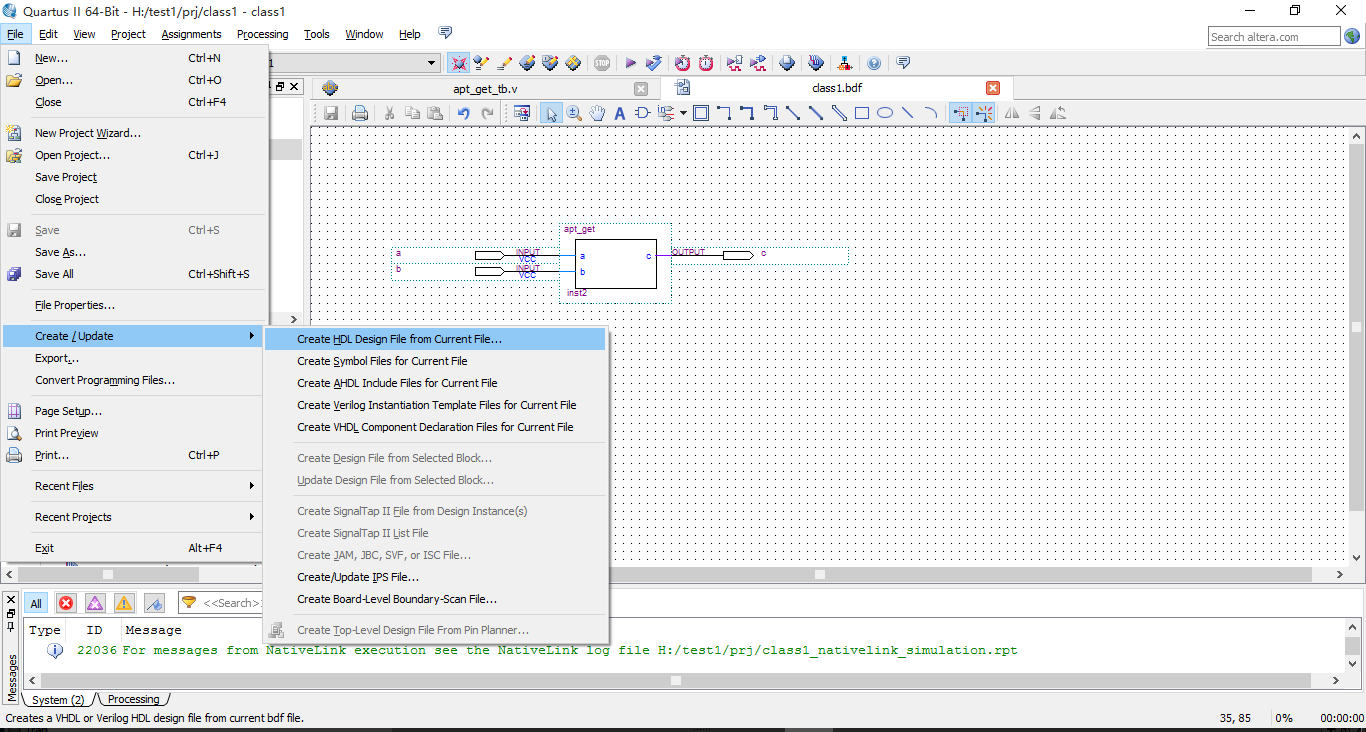Open the project revision dropdown

click(432, 63)
